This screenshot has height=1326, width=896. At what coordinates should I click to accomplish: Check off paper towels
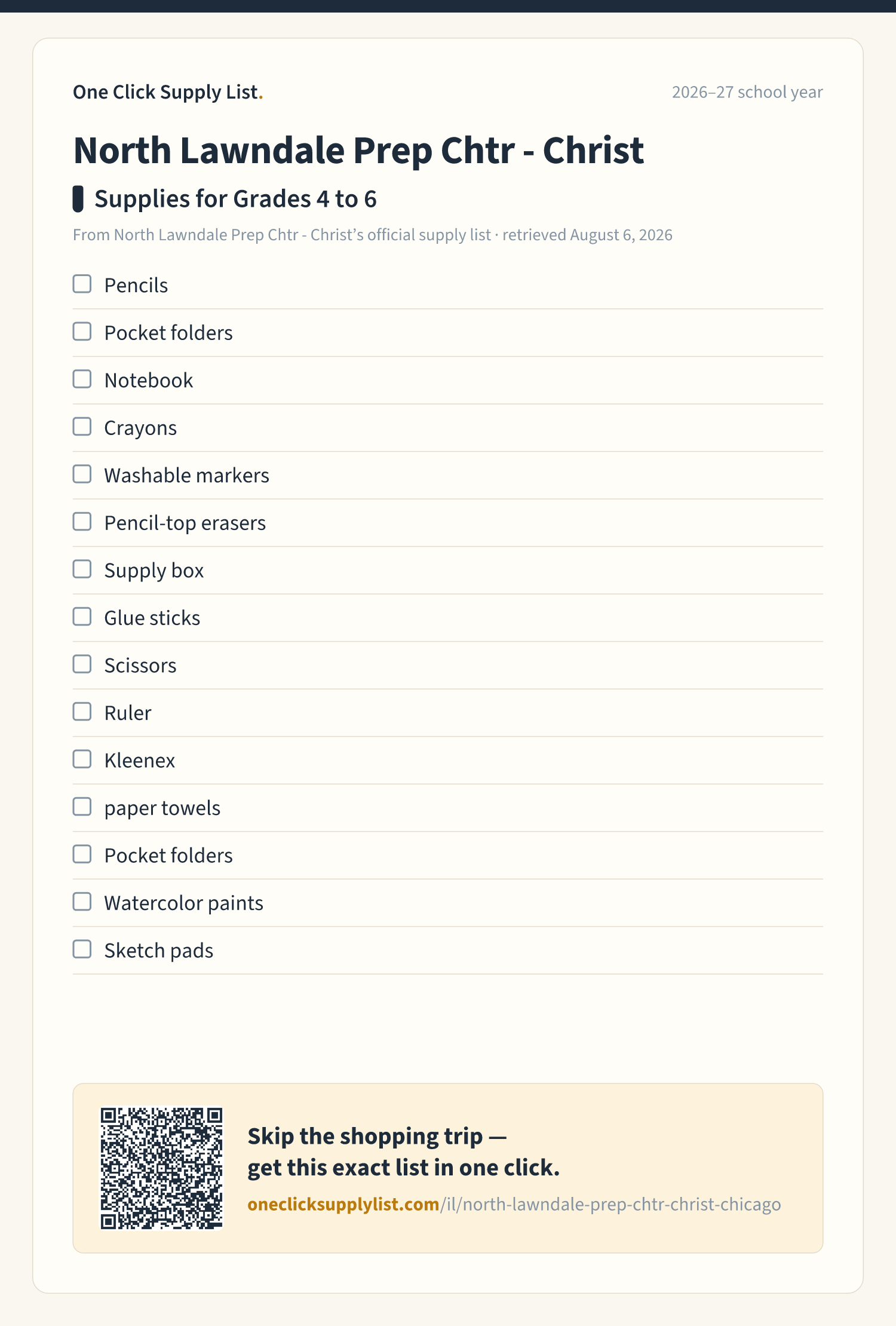click(82, 807)
